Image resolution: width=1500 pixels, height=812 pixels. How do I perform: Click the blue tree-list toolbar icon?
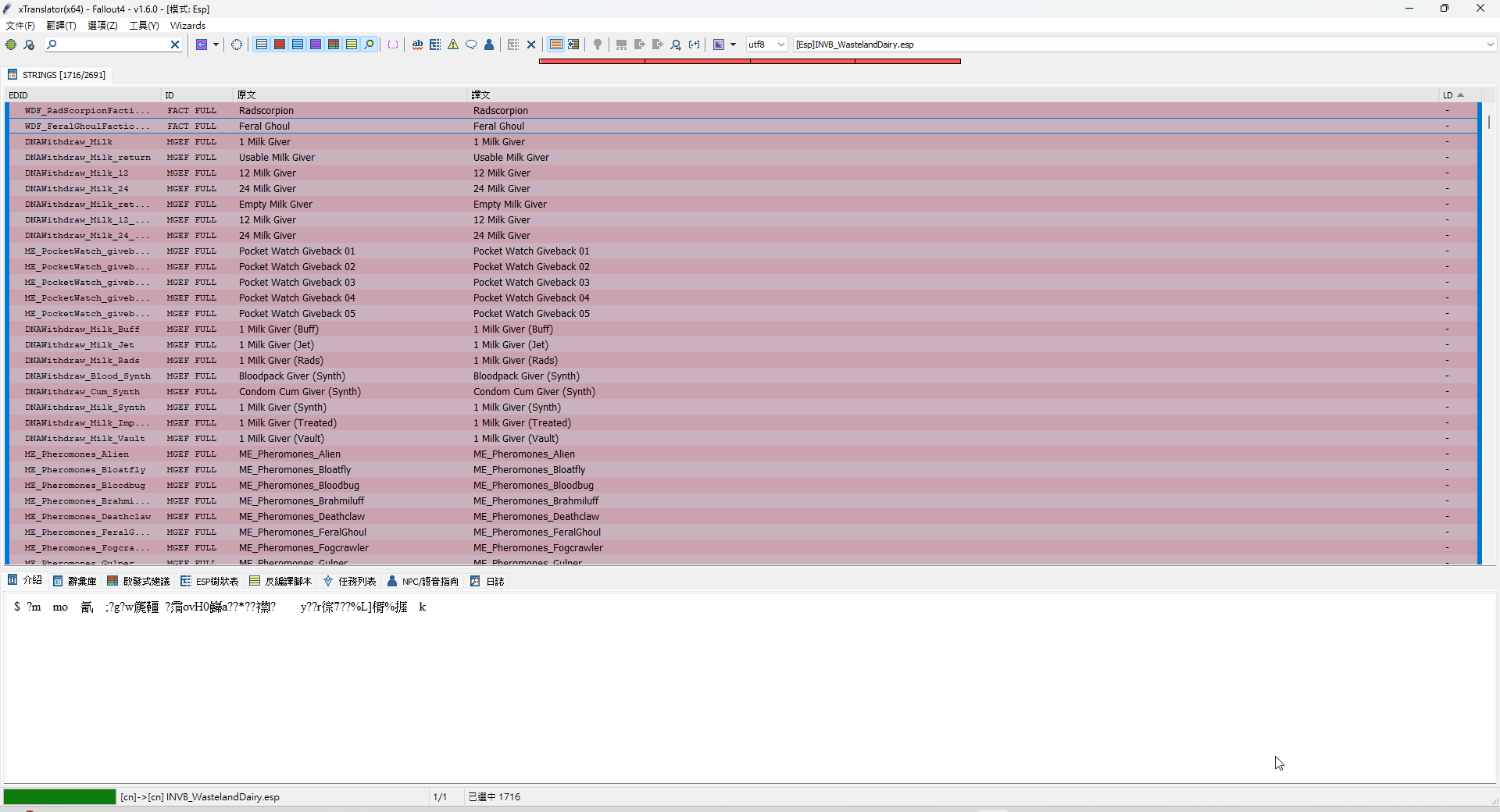point(435,45)
